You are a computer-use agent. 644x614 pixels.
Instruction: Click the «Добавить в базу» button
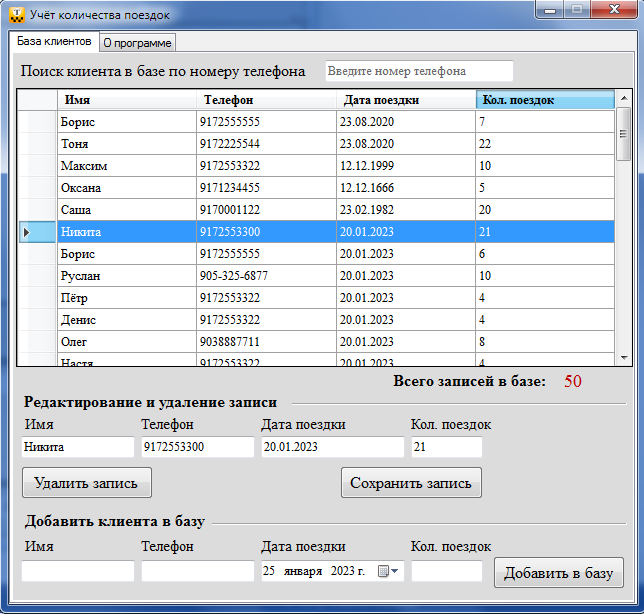pos(558,573)
